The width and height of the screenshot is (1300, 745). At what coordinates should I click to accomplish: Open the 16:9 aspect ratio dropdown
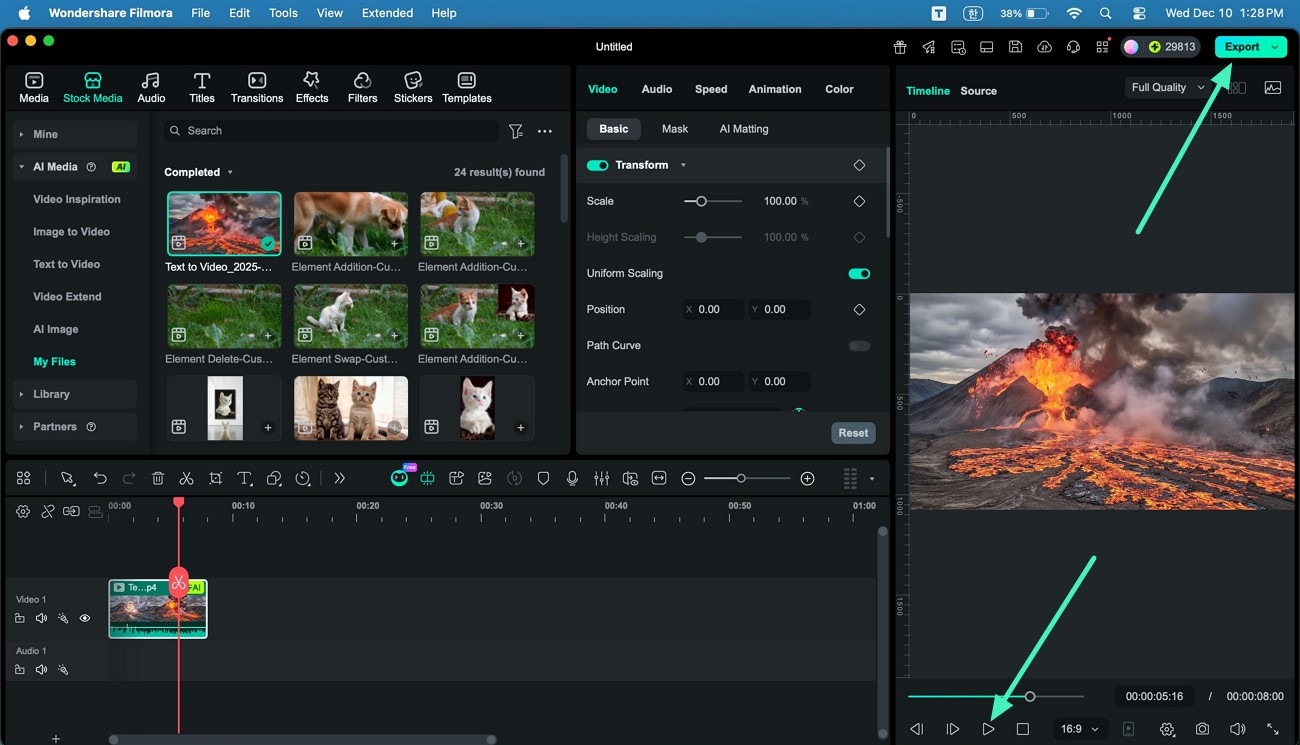coord(1079,729)
